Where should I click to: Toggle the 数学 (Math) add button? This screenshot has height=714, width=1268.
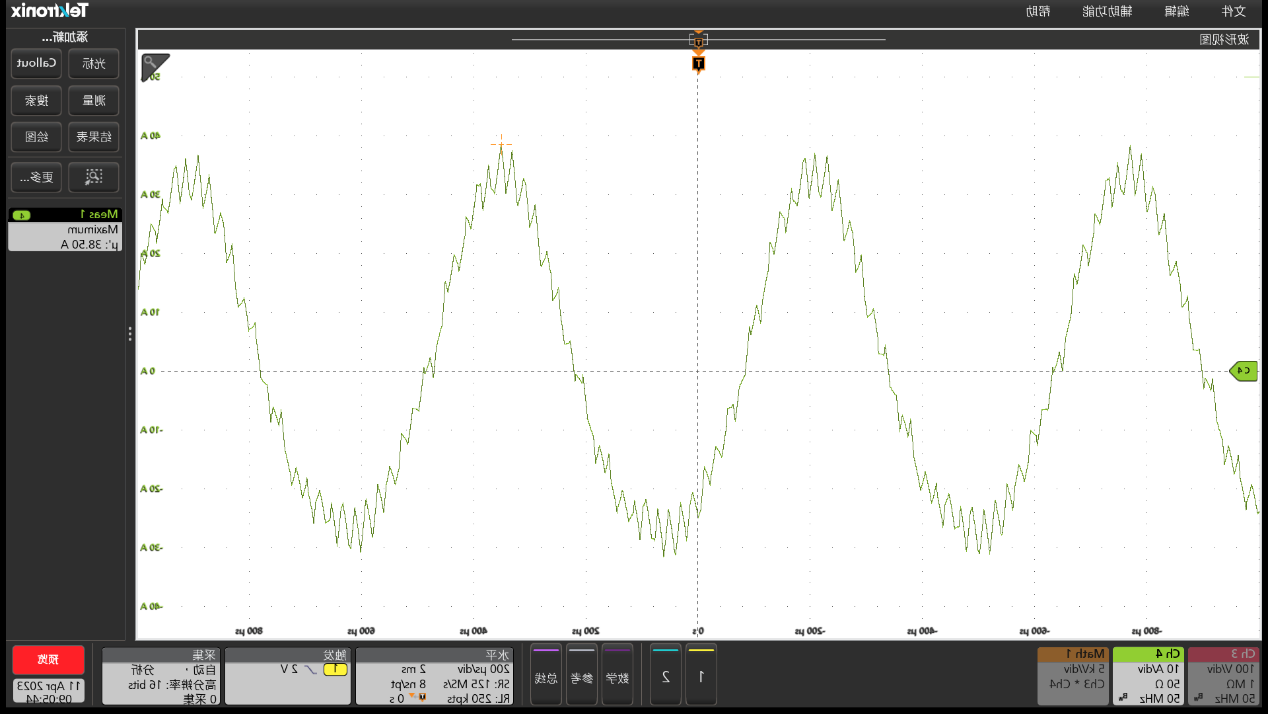(617, 675)
